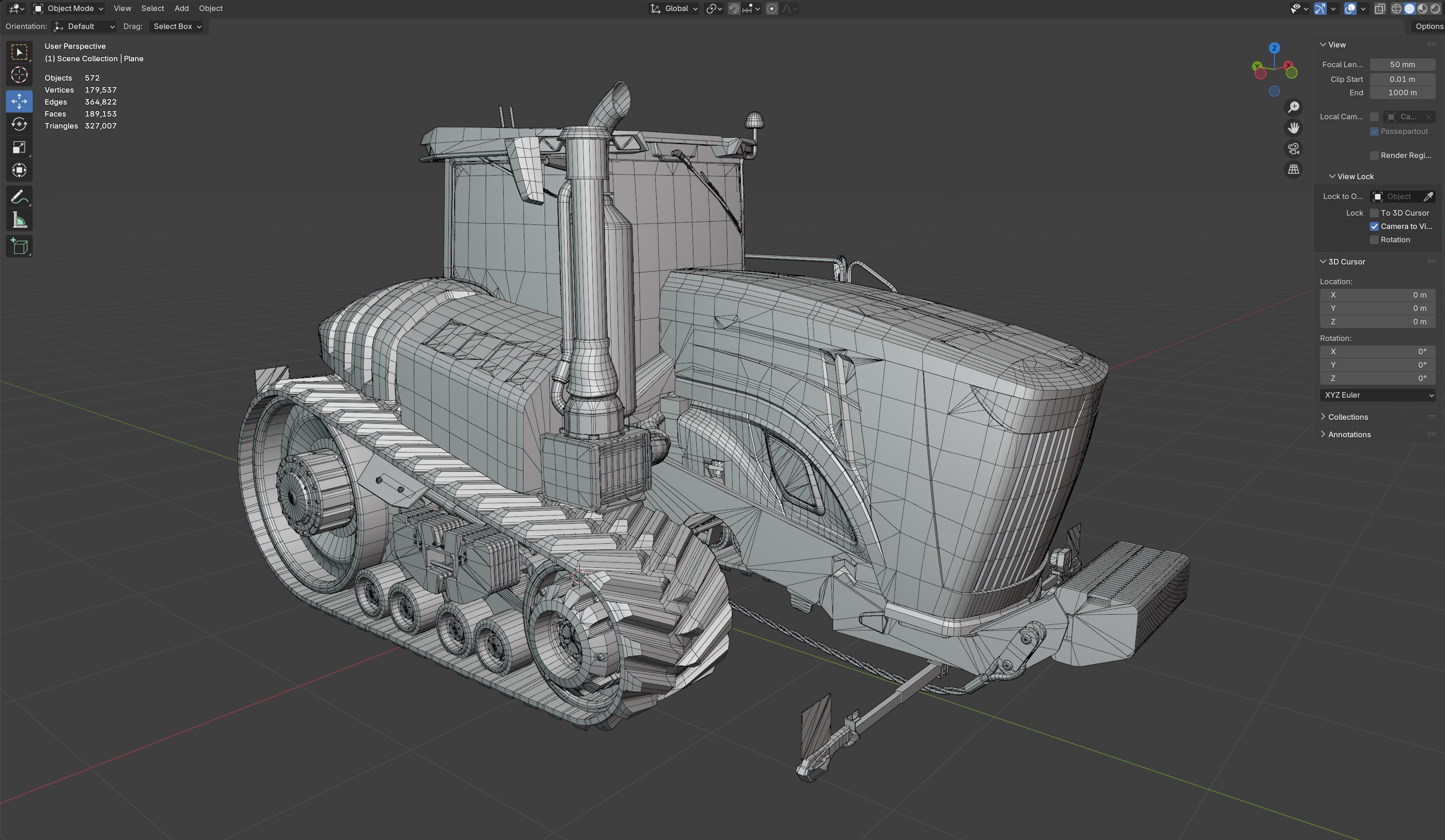Open the Add menu
This screenshot has height=840, width=1445.
pos(181,9)
